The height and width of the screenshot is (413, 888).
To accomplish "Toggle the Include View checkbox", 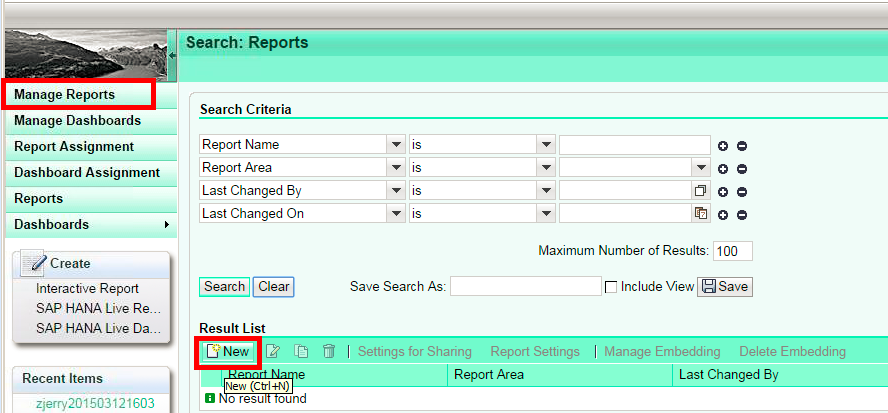I will coord(611,287).
